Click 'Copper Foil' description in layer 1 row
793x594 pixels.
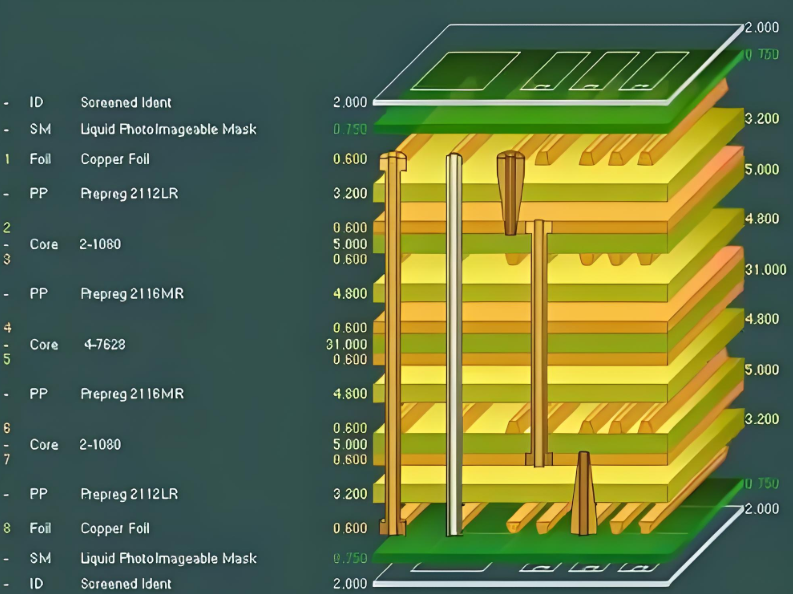click(x=115, y=159)
